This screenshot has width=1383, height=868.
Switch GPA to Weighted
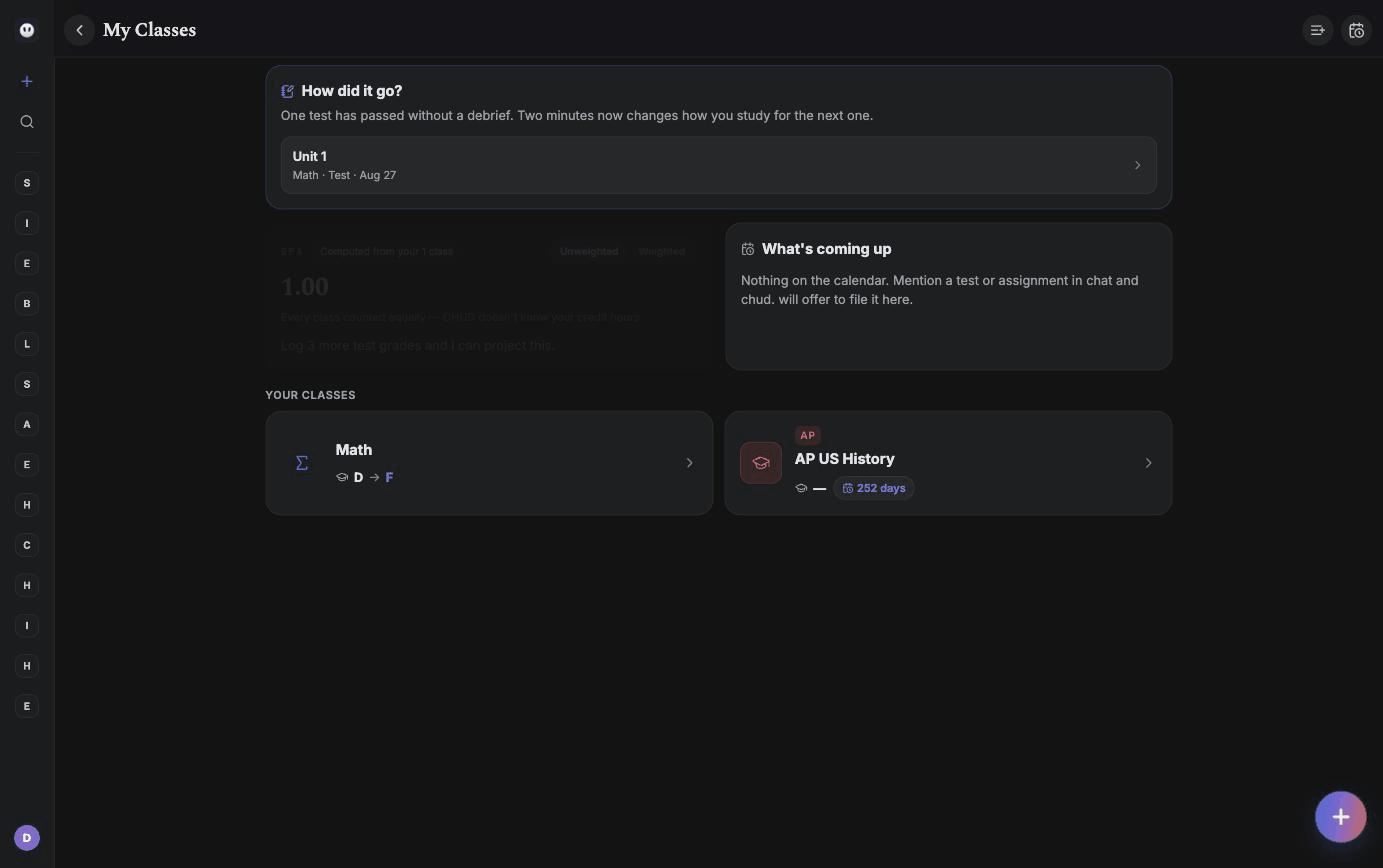661,251
